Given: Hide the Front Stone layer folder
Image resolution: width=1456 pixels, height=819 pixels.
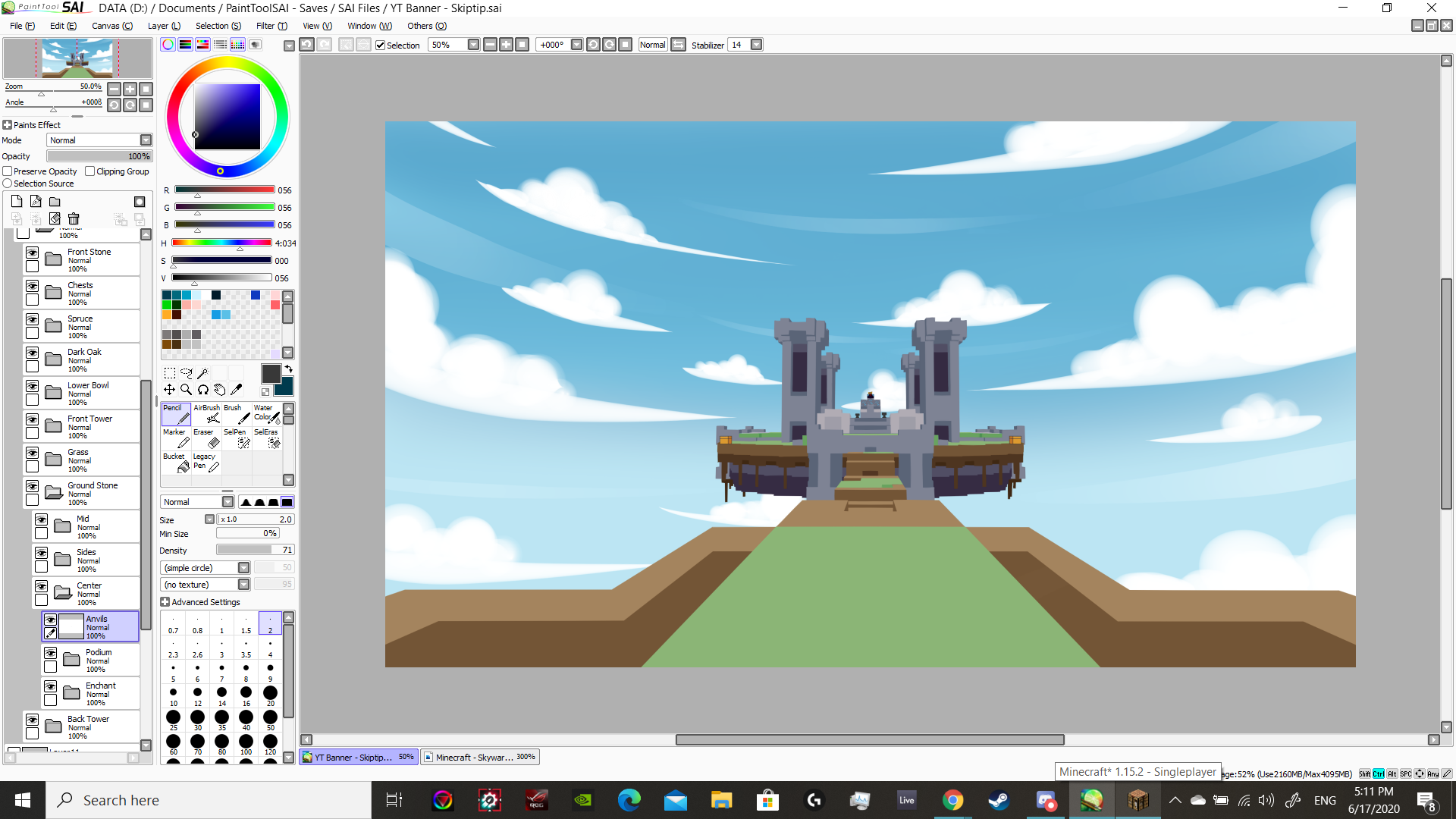Looking at the screenshot, I should tap(32, 253).
